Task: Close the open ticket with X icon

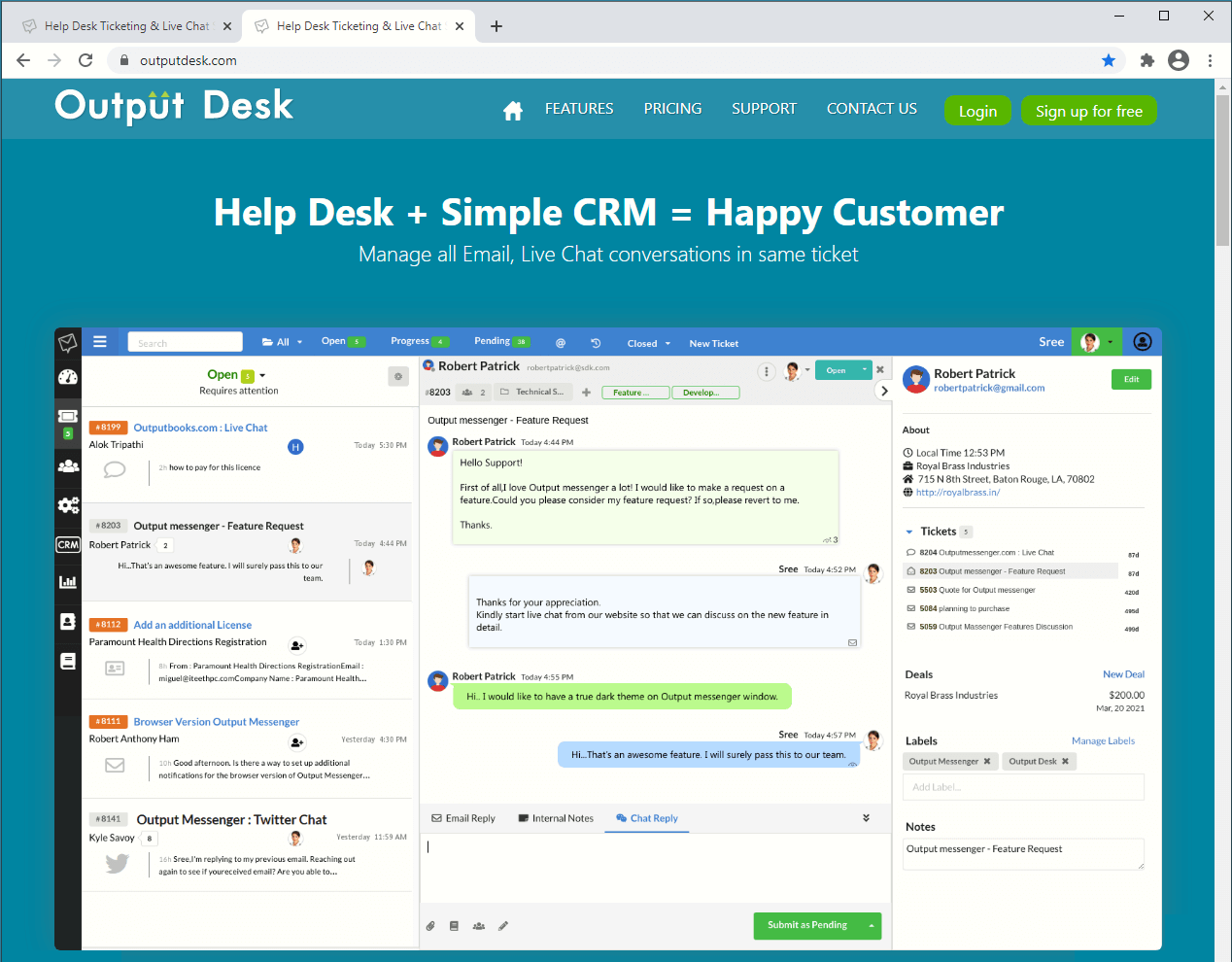Action: click(x=880, y=369)
